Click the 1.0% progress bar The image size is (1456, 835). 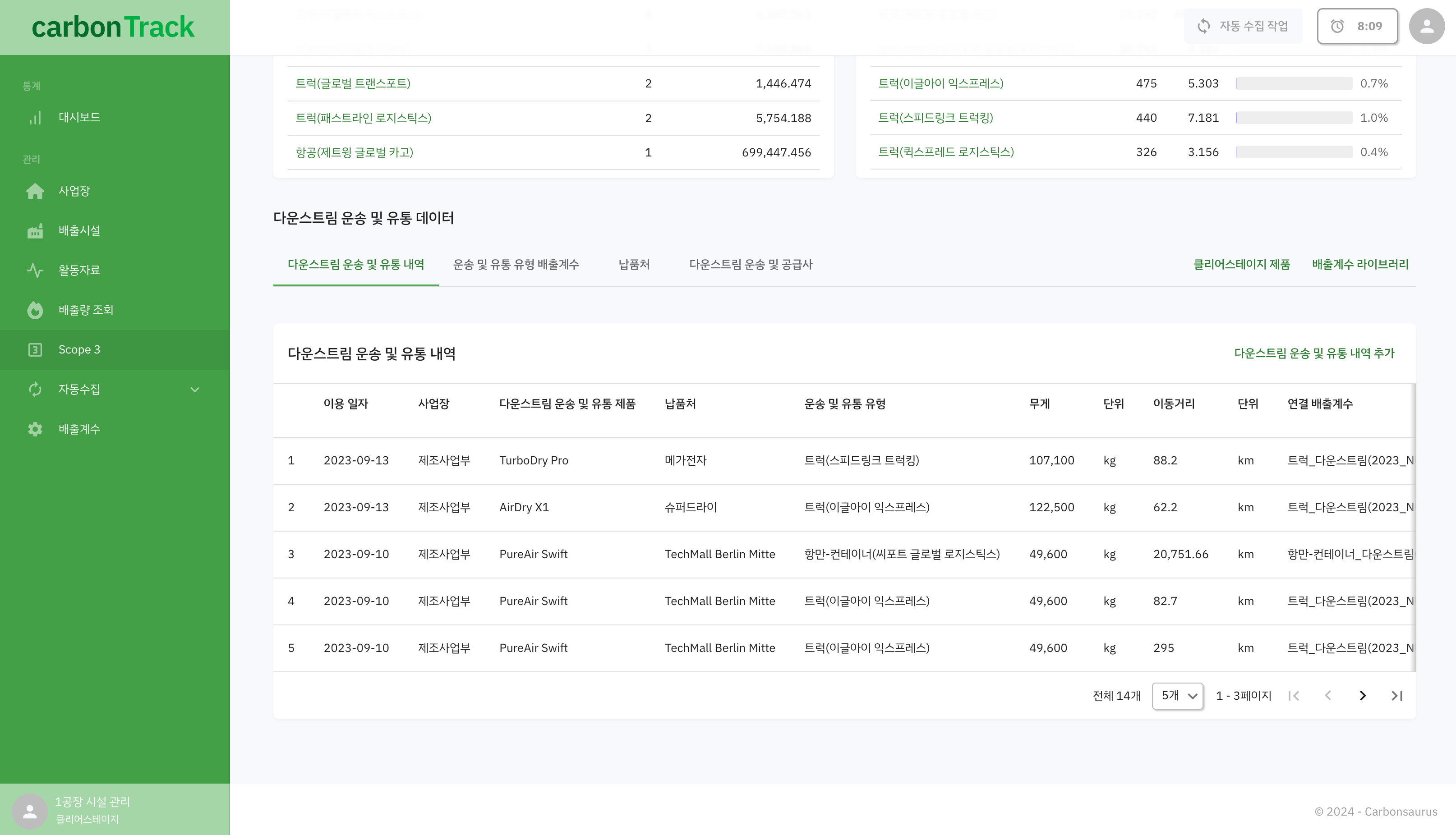coord(1294,118)
